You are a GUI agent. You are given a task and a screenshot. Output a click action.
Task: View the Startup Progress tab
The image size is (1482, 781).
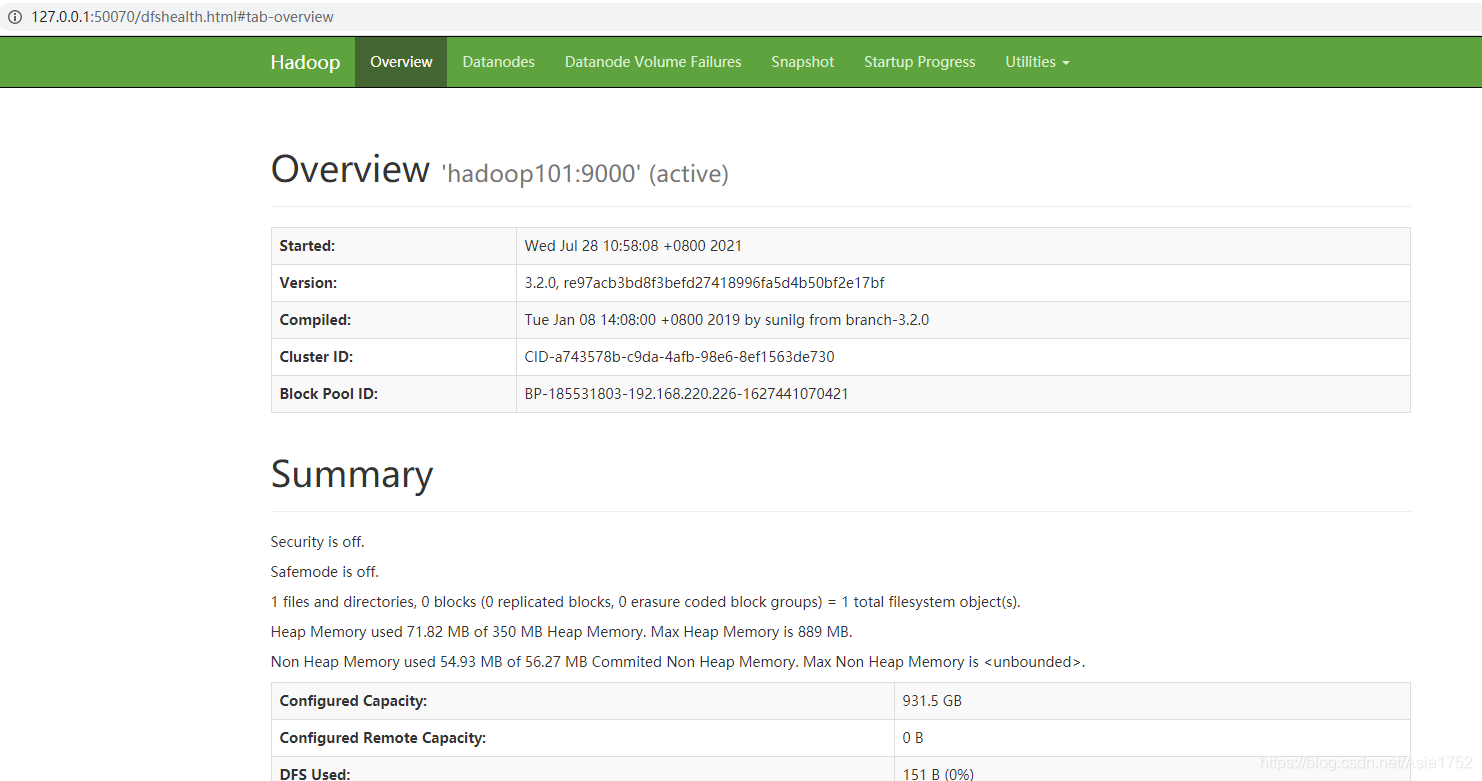click(919, 62)
